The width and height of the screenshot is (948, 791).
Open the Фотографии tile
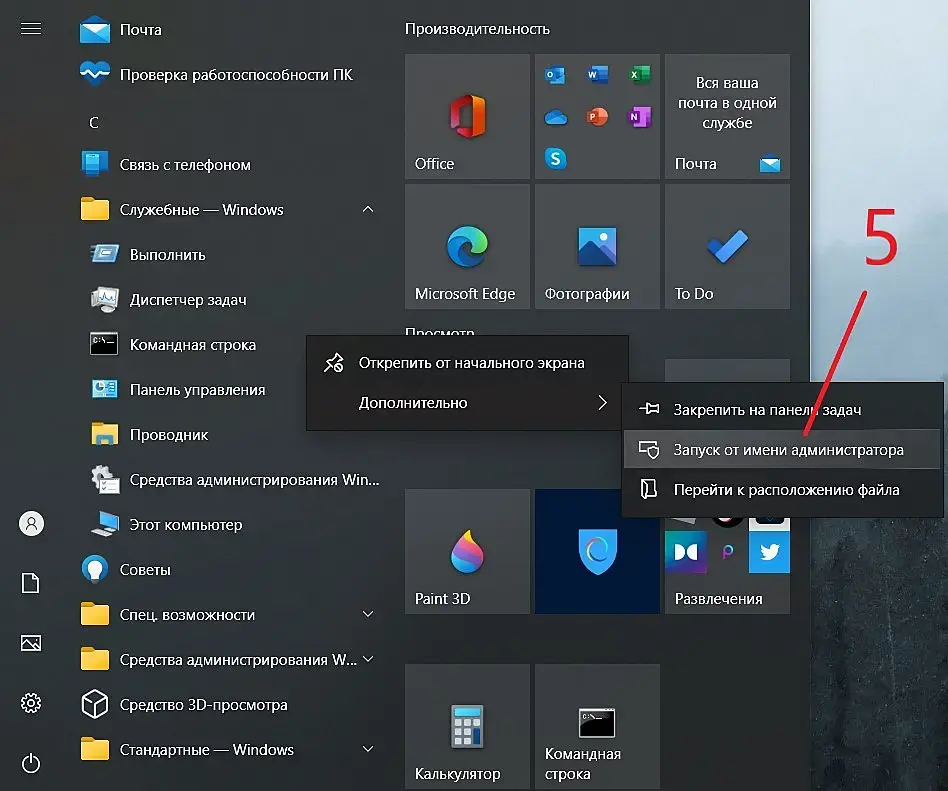tap(597, 246)
